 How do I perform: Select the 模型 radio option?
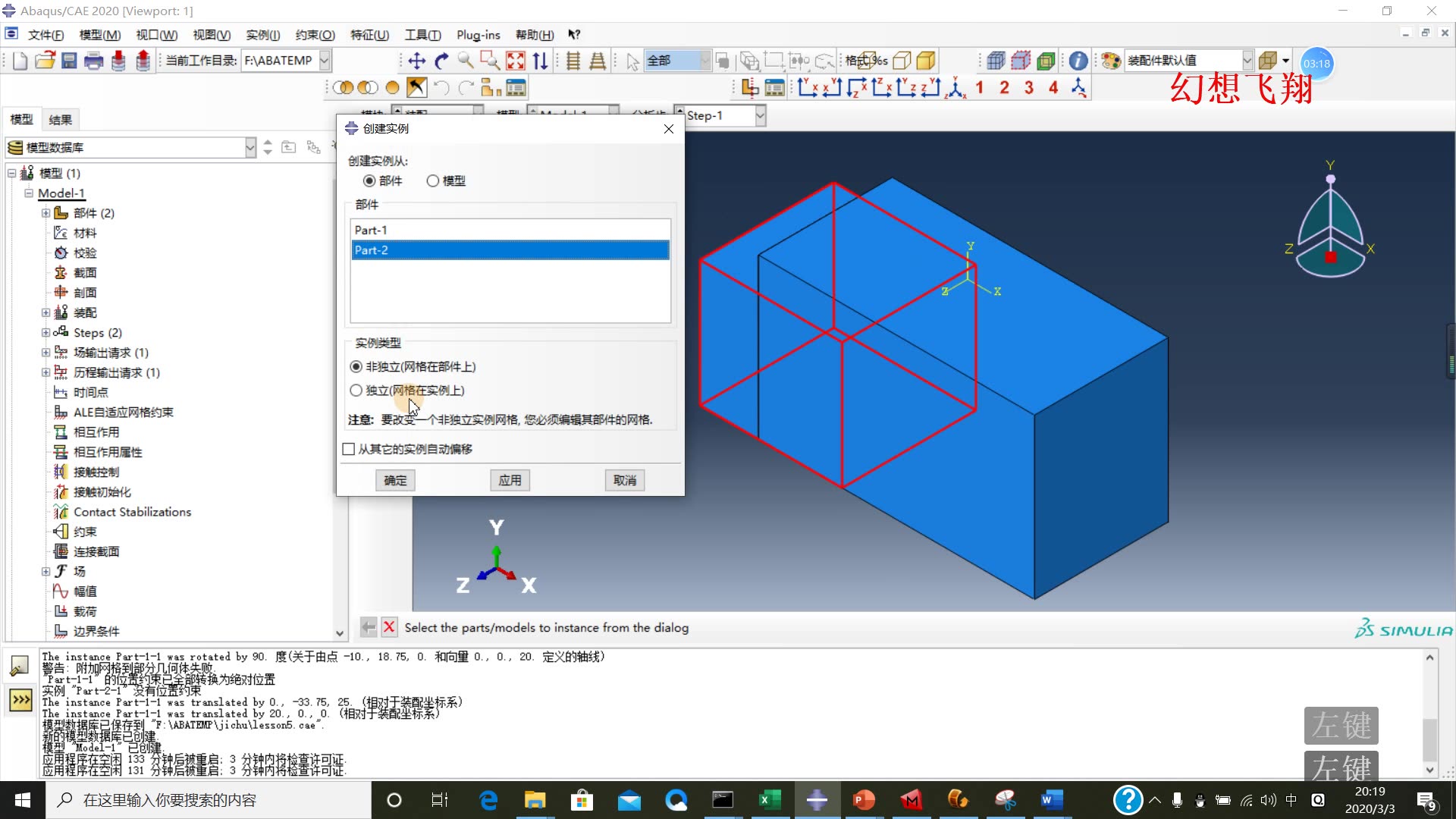433,180
